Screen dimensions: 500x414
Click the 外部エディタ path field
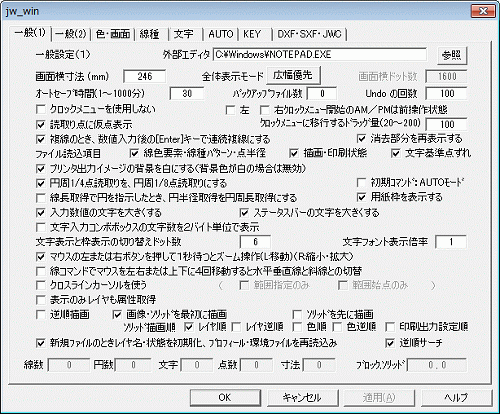[x=319, y=54]
